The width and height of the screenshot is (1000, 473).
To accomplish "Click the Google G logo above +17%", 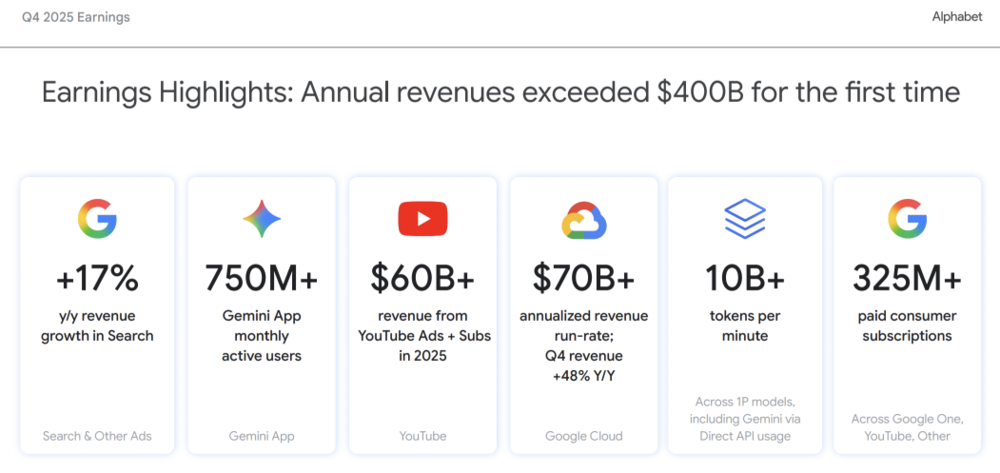I will pyautogui.click(x=97, y=218).
